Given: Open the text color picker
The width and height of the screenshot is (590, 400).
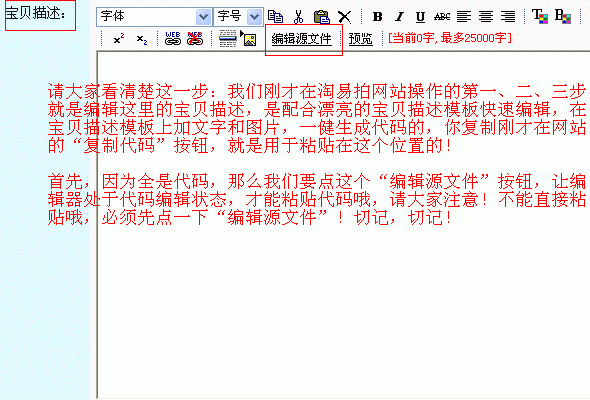Looking at the screenshot, I should click(x=540, y=17).
